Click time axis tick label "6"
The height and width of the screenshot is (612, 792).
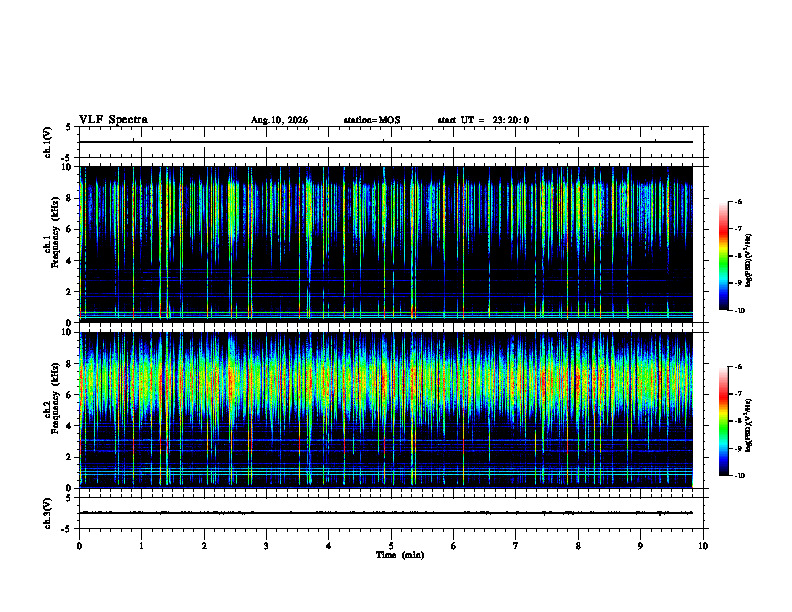453,546
